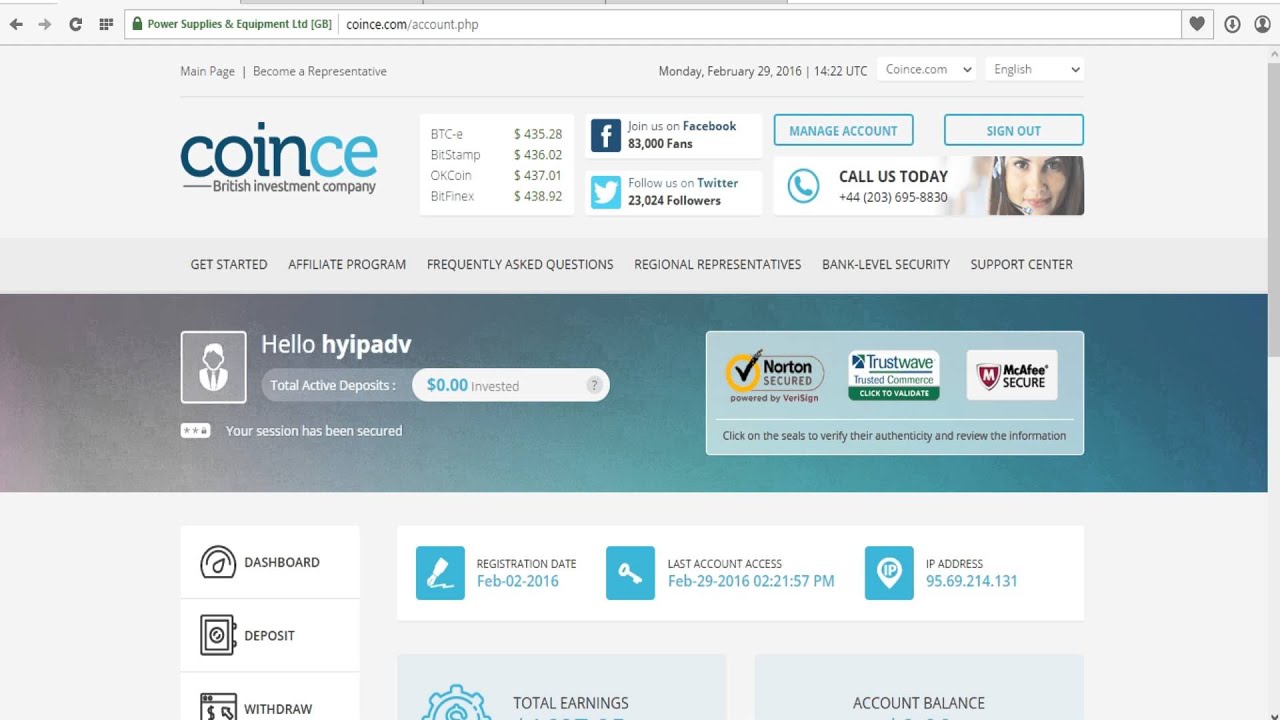Click the help question mark icon

click(594, 385)
